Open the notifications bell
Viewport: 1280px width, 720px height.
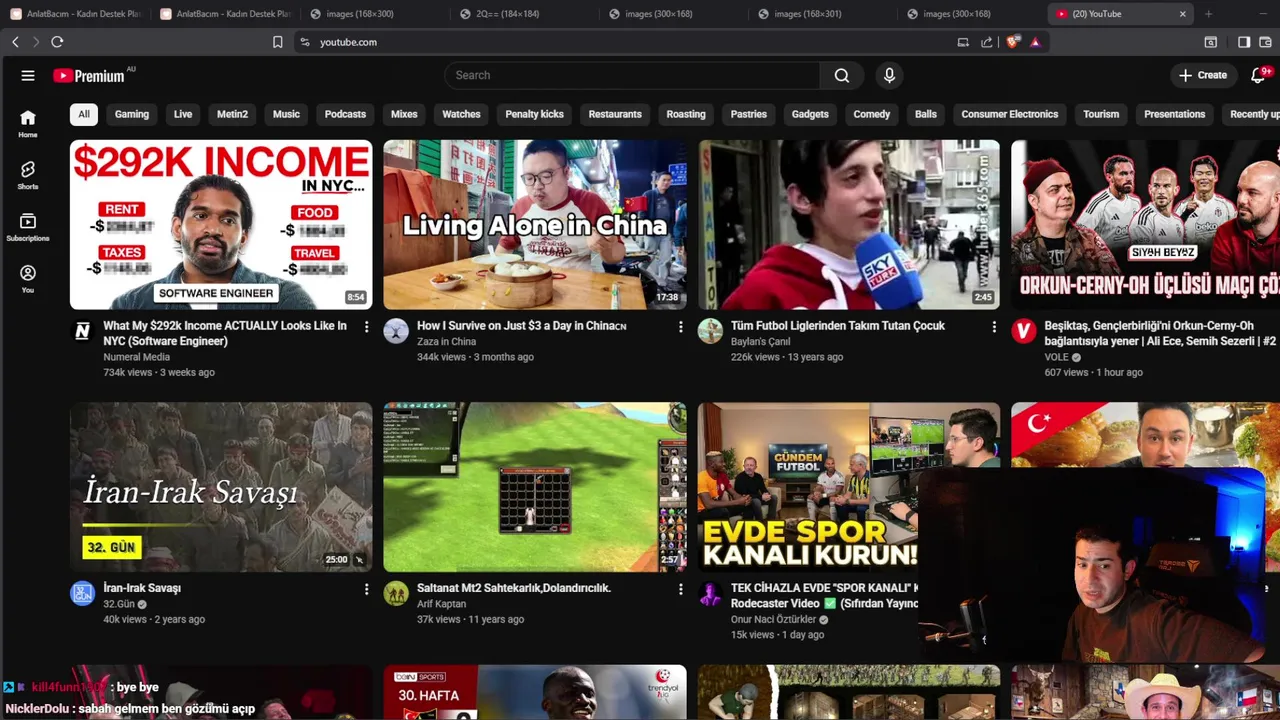point(1258,75)
